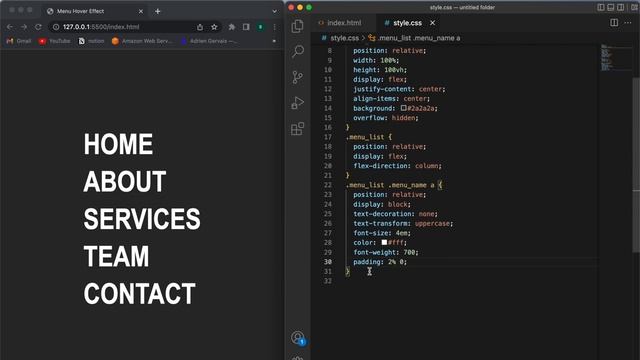Click the ABOUT menu link
640x360 pixels.
125,182
